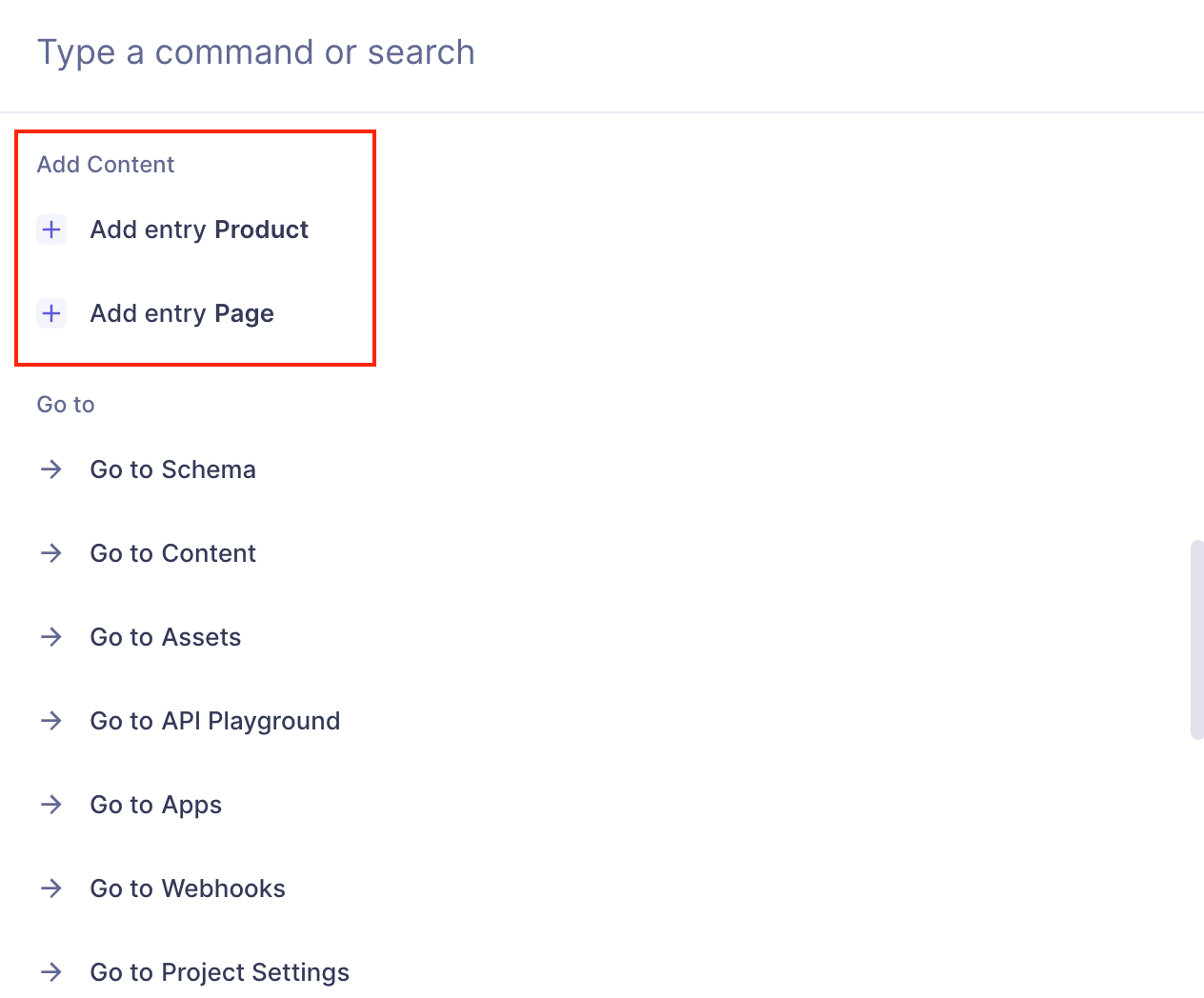Click the arrow icon next to Go to Content
This screenshot has width=1204, height=998.
click(51, 553)
